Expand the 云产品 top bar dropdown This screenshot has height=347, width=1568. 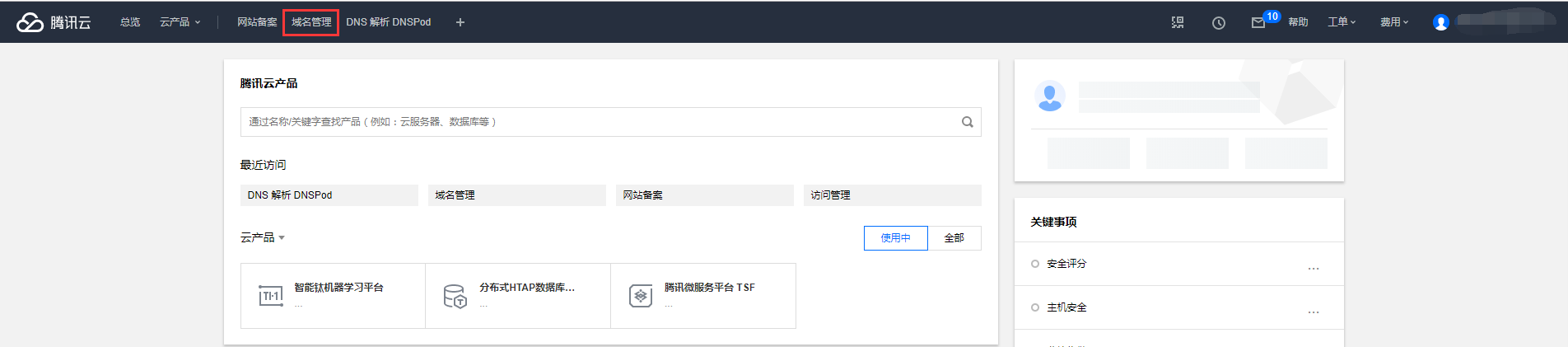(x=180, y=22)
